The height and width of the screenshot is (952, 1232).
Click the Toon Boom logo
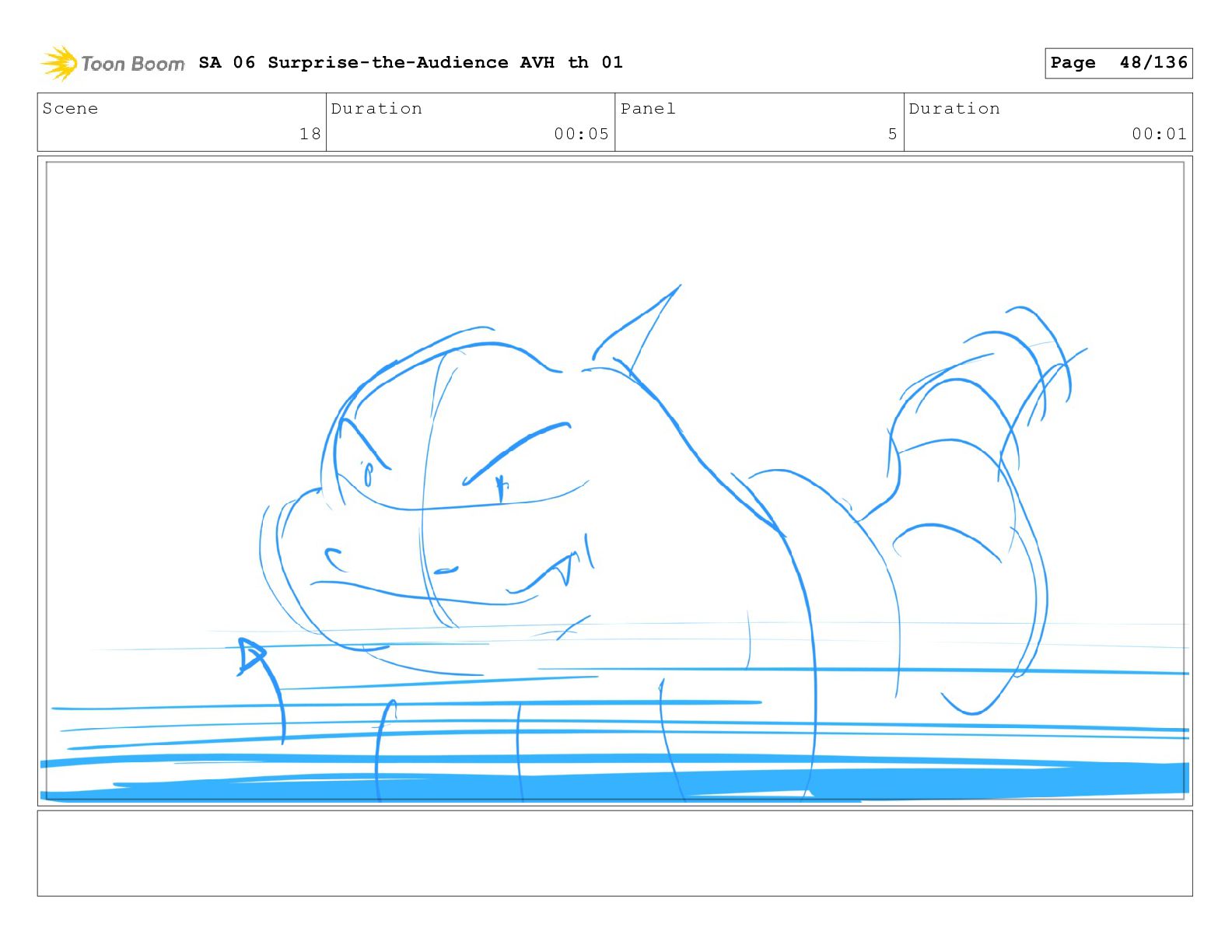click(x=113, y=63)
